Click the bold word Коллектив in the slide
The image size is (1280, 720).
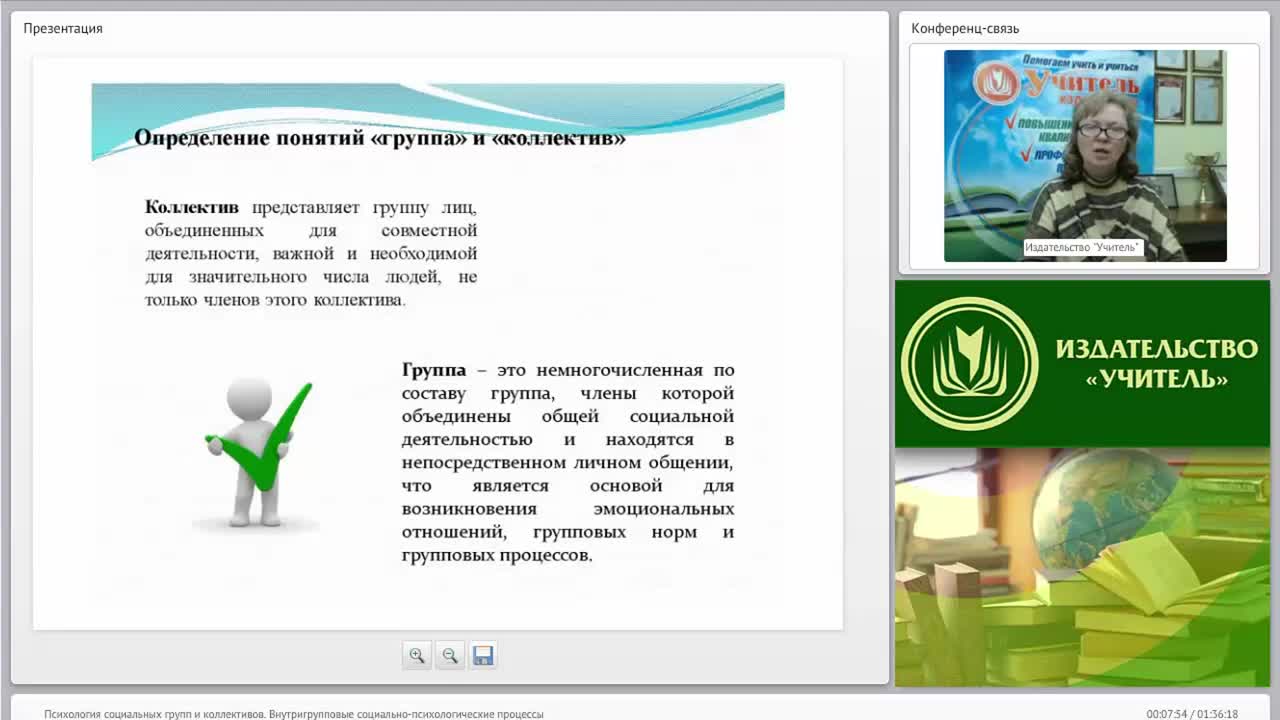[x=192, y=208]
